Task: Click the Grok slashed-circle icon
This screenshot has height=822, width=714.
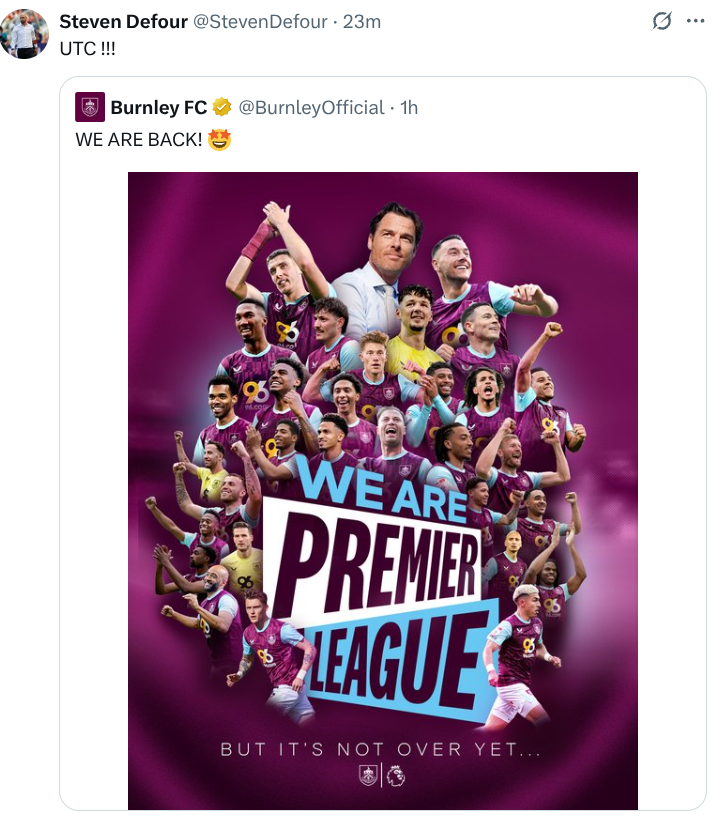Action: tap(661, 21)
